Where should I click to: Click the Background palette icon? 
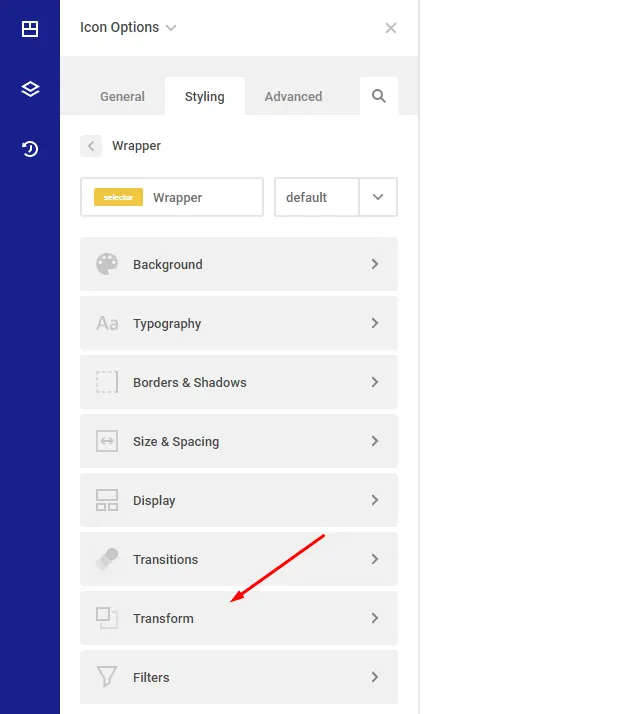tap(107, 264)
